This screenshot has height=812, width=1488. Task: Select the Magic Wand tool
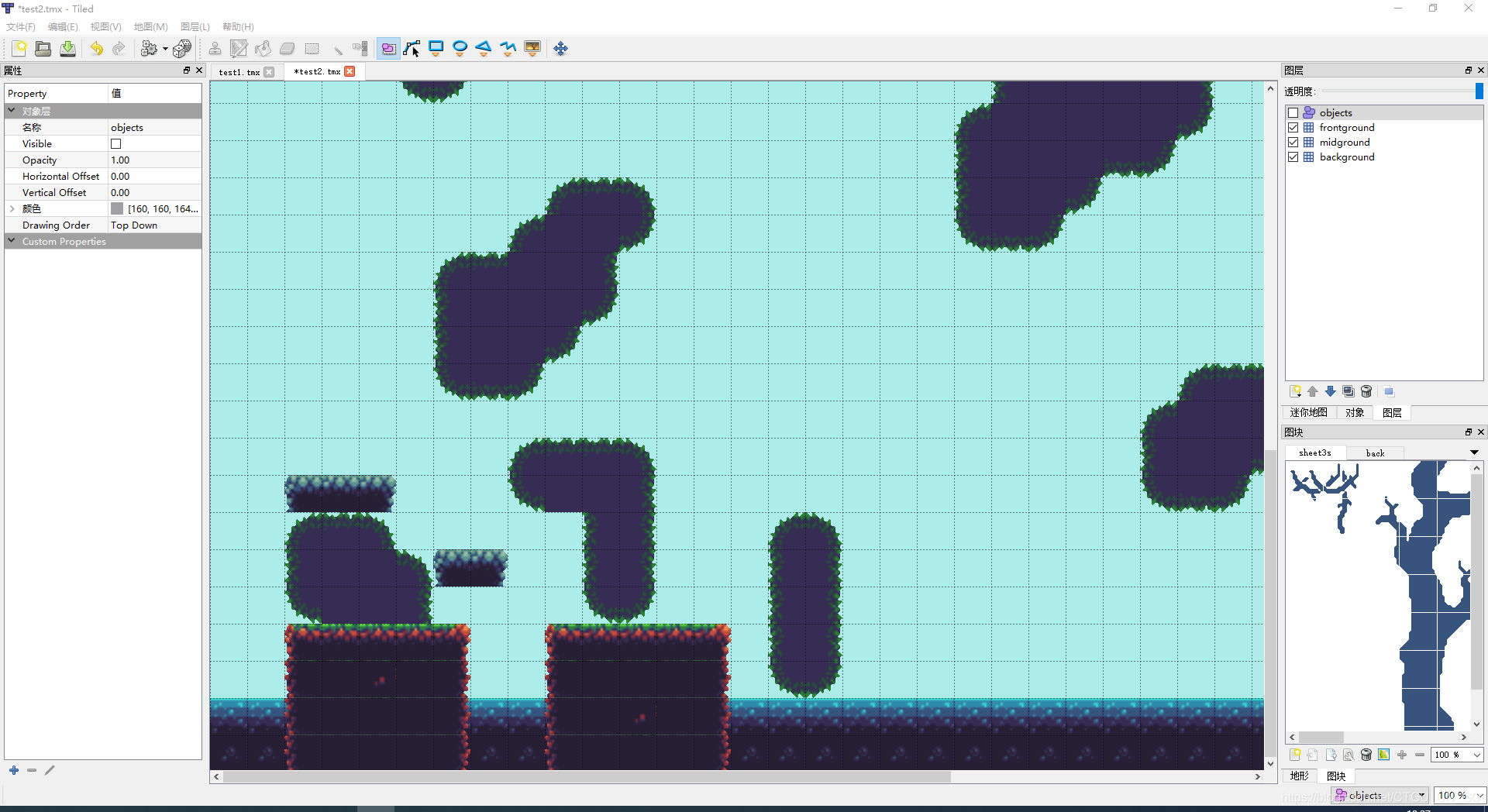click(x=336, y=49)
